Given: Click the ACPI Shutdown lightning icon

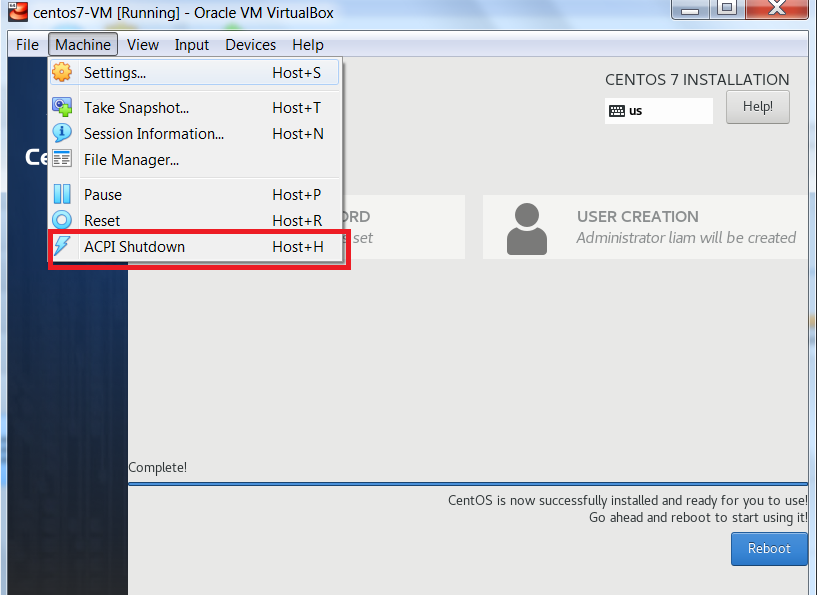Looking at the screenshot, I should click(x=62, y=246).
